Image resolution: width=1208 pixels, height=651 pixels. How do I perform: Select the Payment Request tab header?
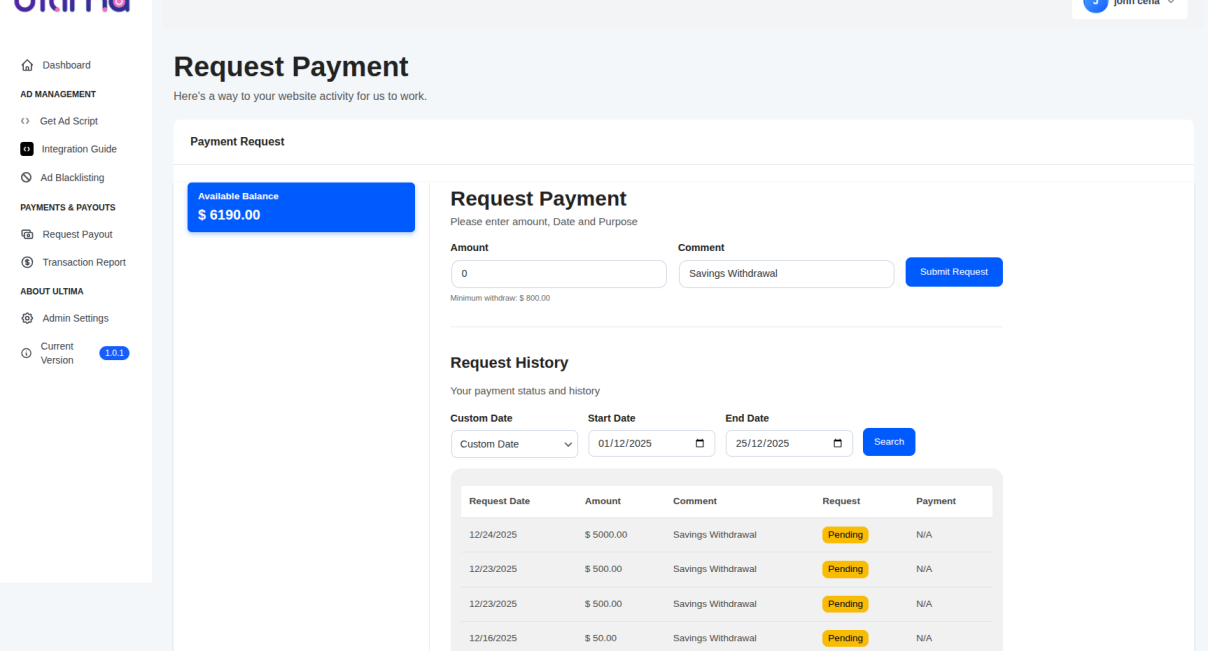tap(237, 141)
